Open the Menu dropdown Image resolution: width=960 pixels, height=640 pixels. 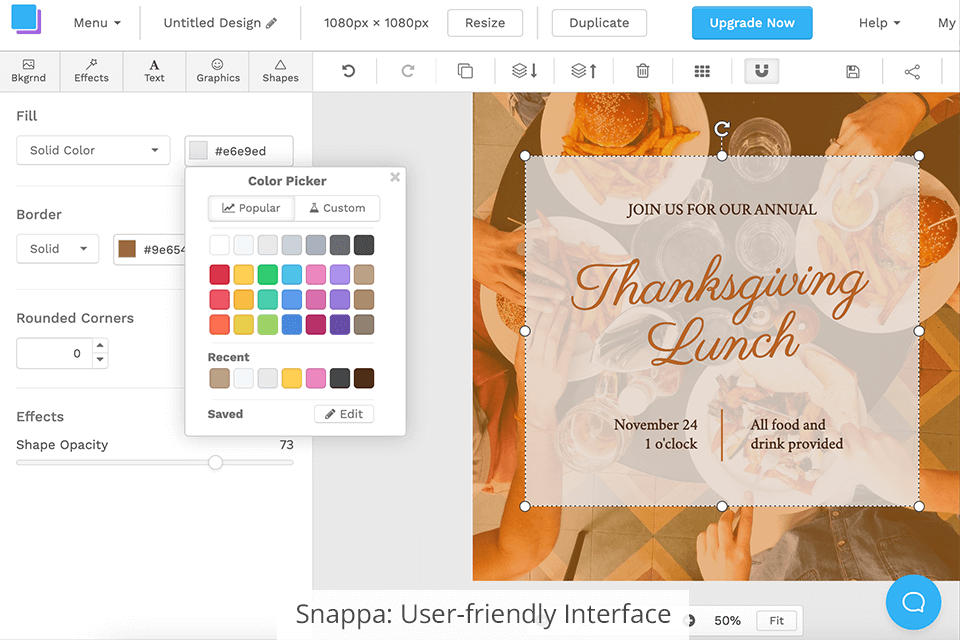[x=97, y=23]
